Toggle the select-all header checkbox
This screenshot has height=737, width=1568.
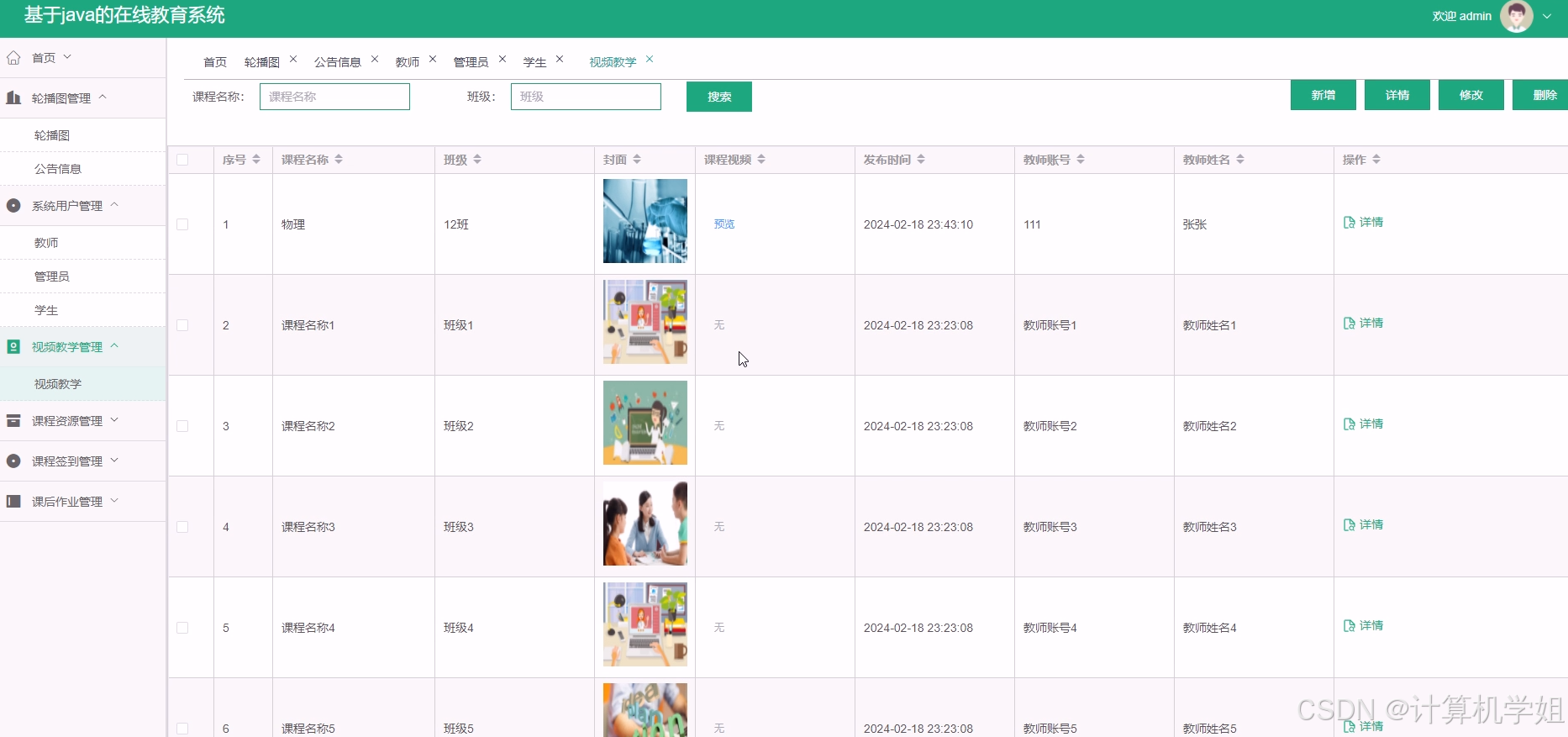pyautogui.click(x=182, y=160)
